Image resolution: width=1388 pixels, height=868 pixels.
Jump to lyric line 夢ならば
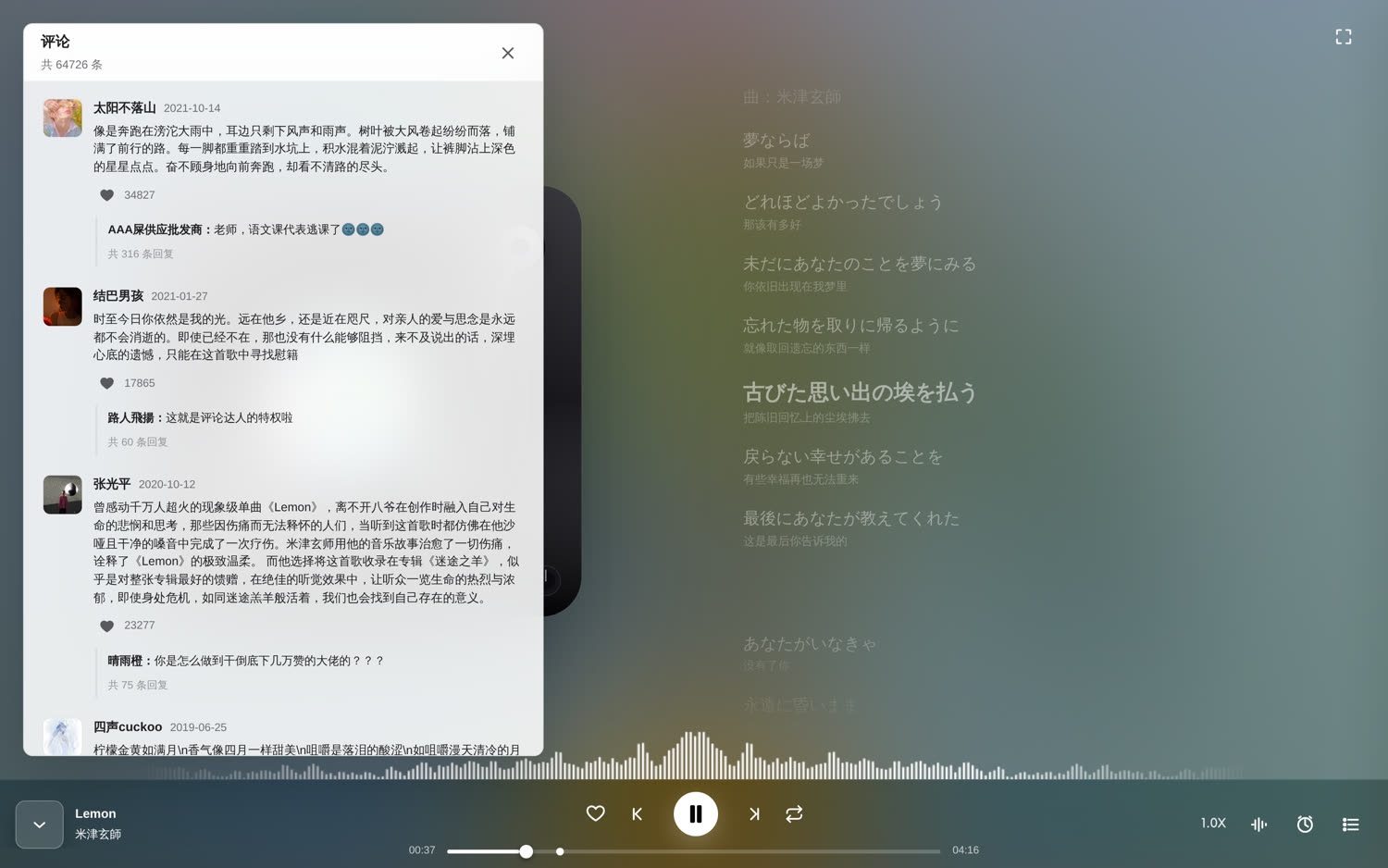coord(776,141)
